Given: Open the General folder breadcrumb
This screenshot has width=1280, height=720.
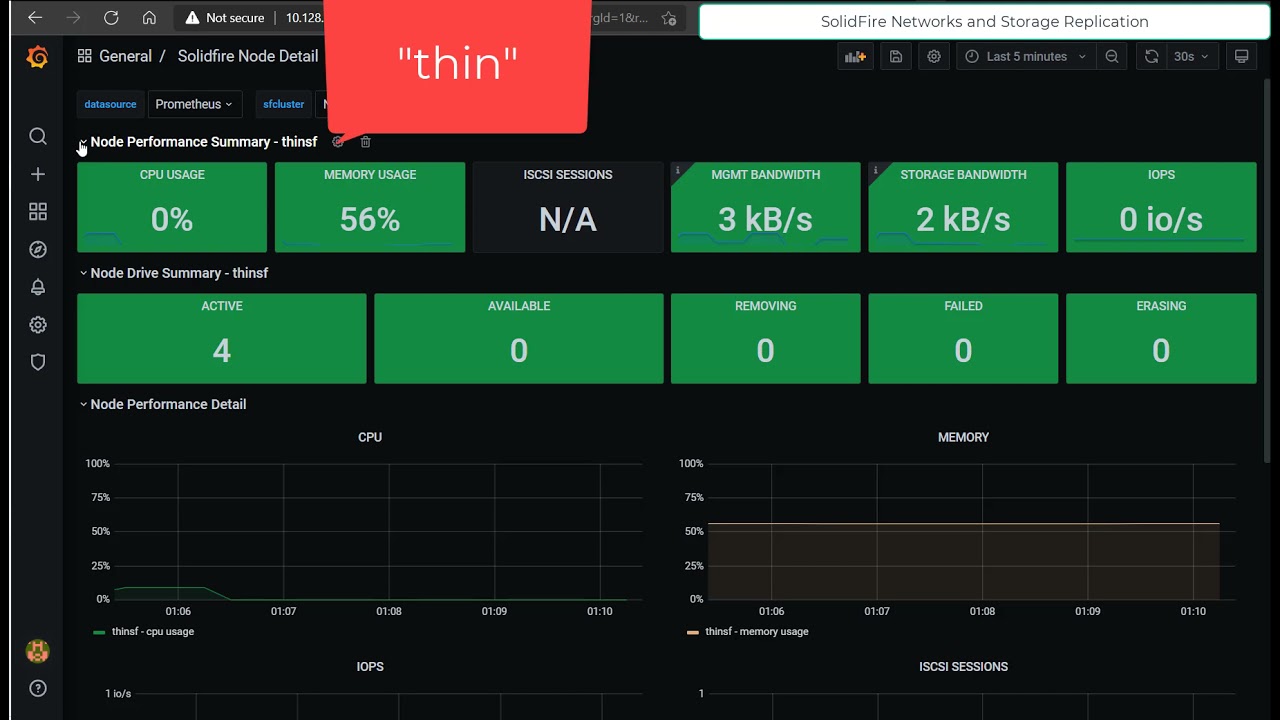Looking at the screenshot, I should point(125,56).
